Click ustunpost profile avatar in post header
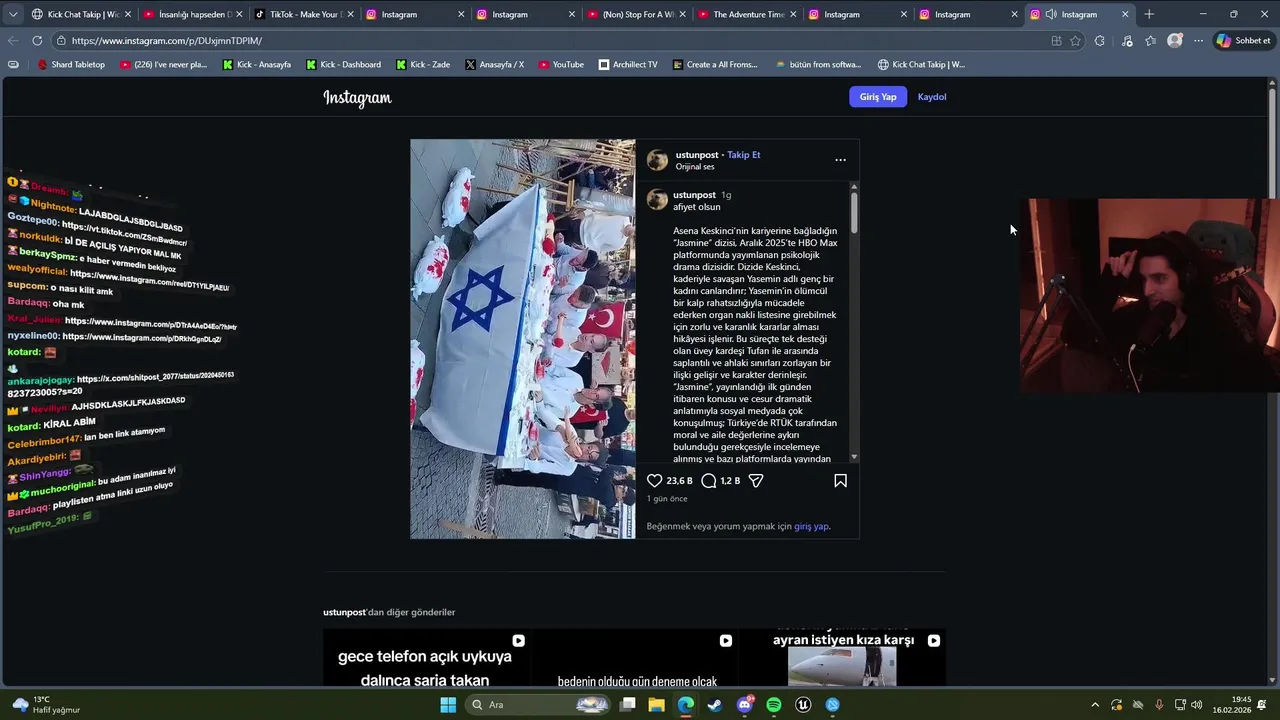This screenshot has height=720, width=1280. point(657,160)
